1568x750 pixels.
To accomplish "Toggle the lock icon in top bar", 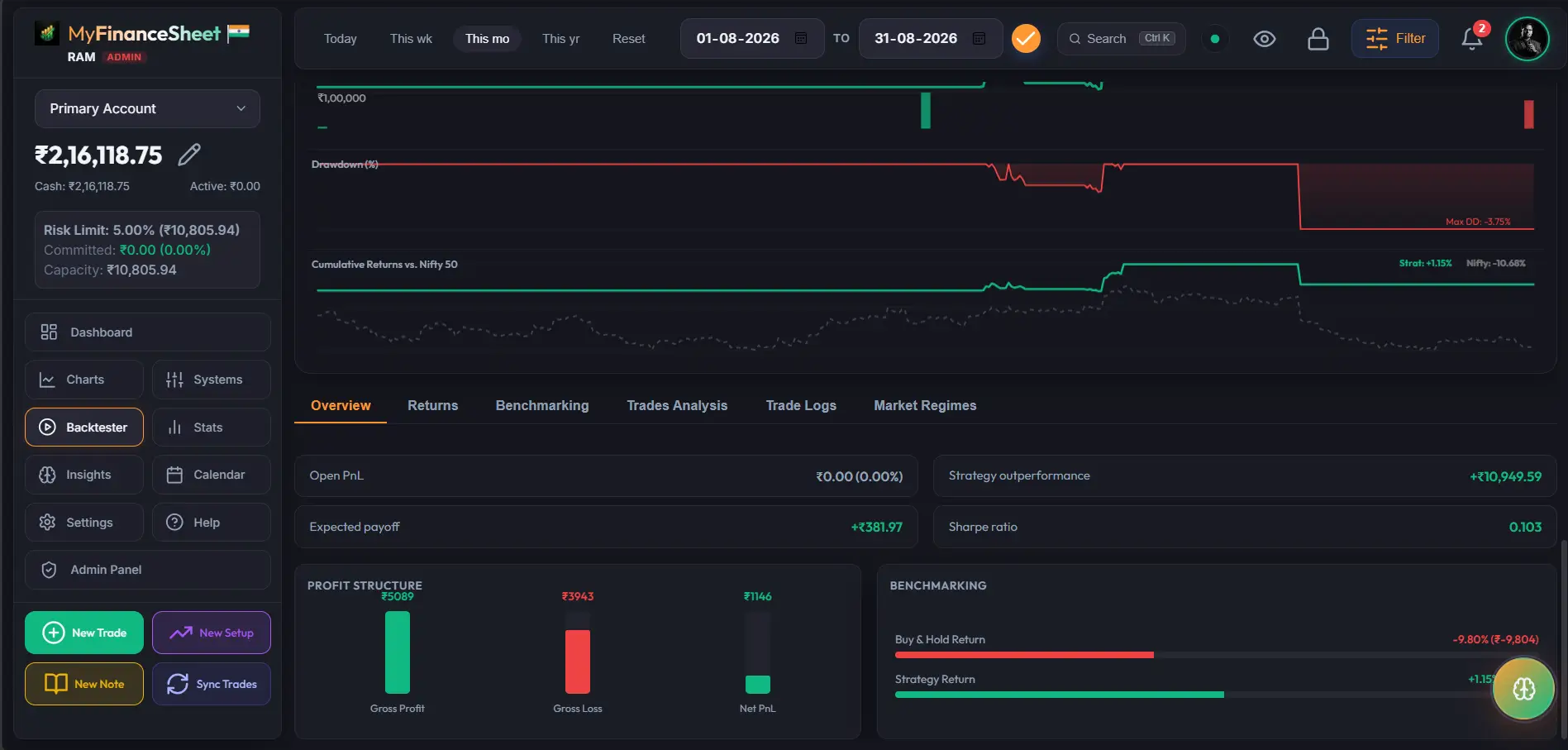I will tap(1318, 38).
